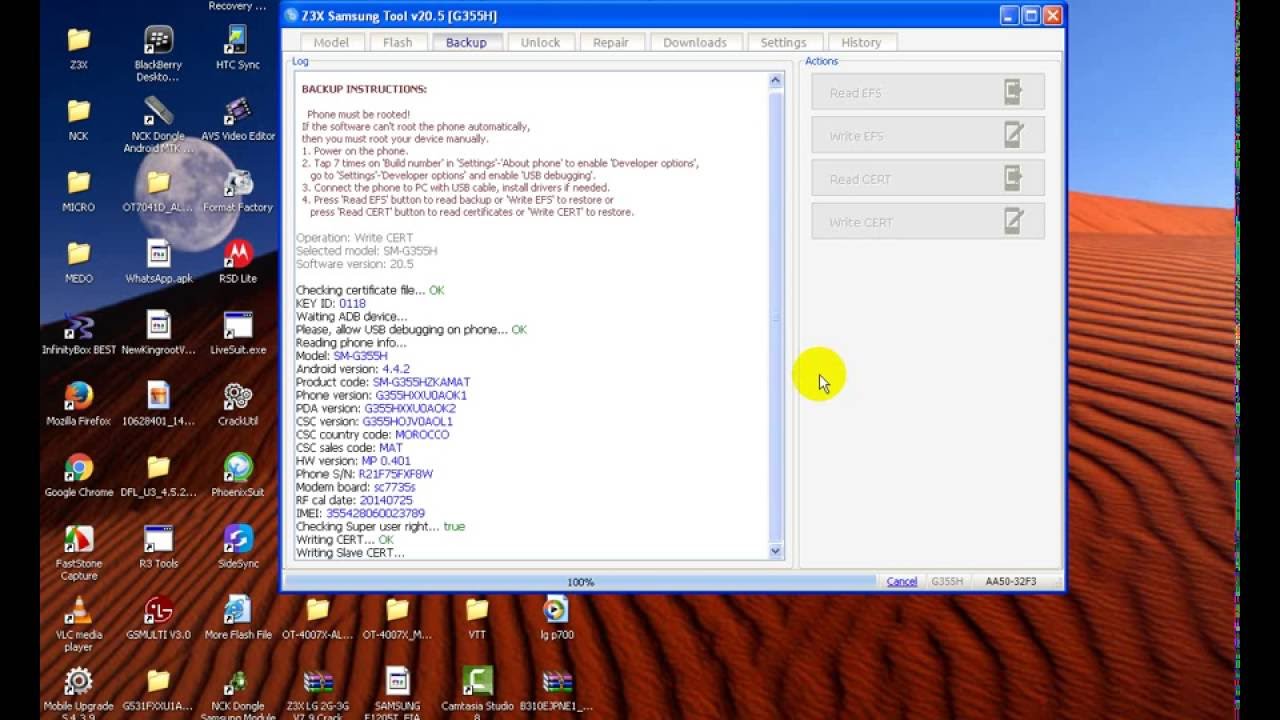
Task: Open the Repair tab
Action: [x=610, y=42]
